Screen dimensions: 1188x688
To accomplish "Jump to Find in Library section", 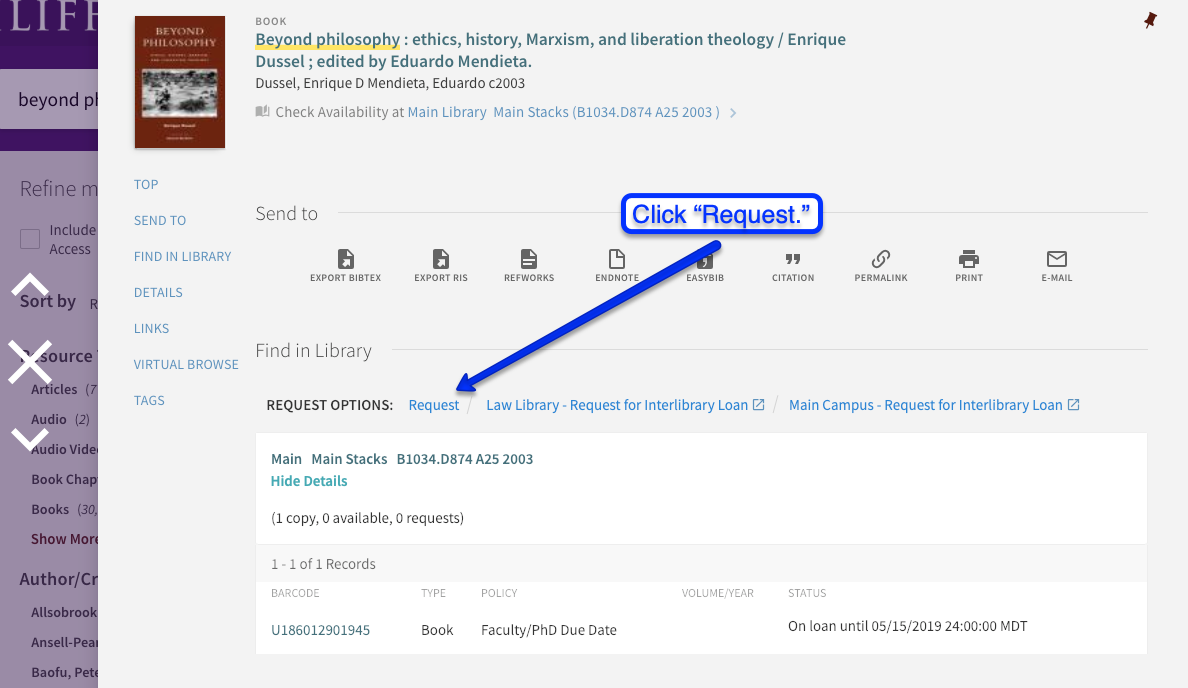I will point(182,256).
